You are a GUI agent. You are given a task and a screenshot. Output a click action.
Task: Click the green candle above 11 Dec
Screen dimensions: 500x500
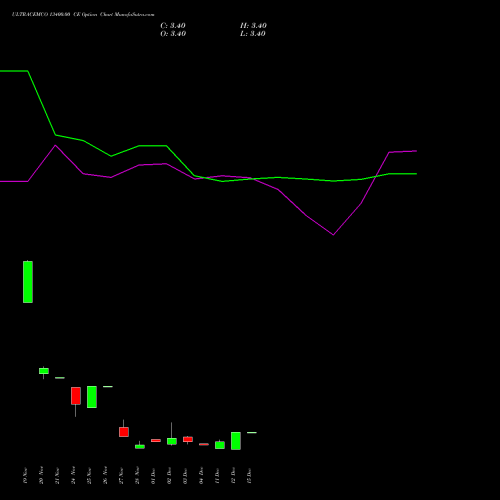[x=220, y=445]
